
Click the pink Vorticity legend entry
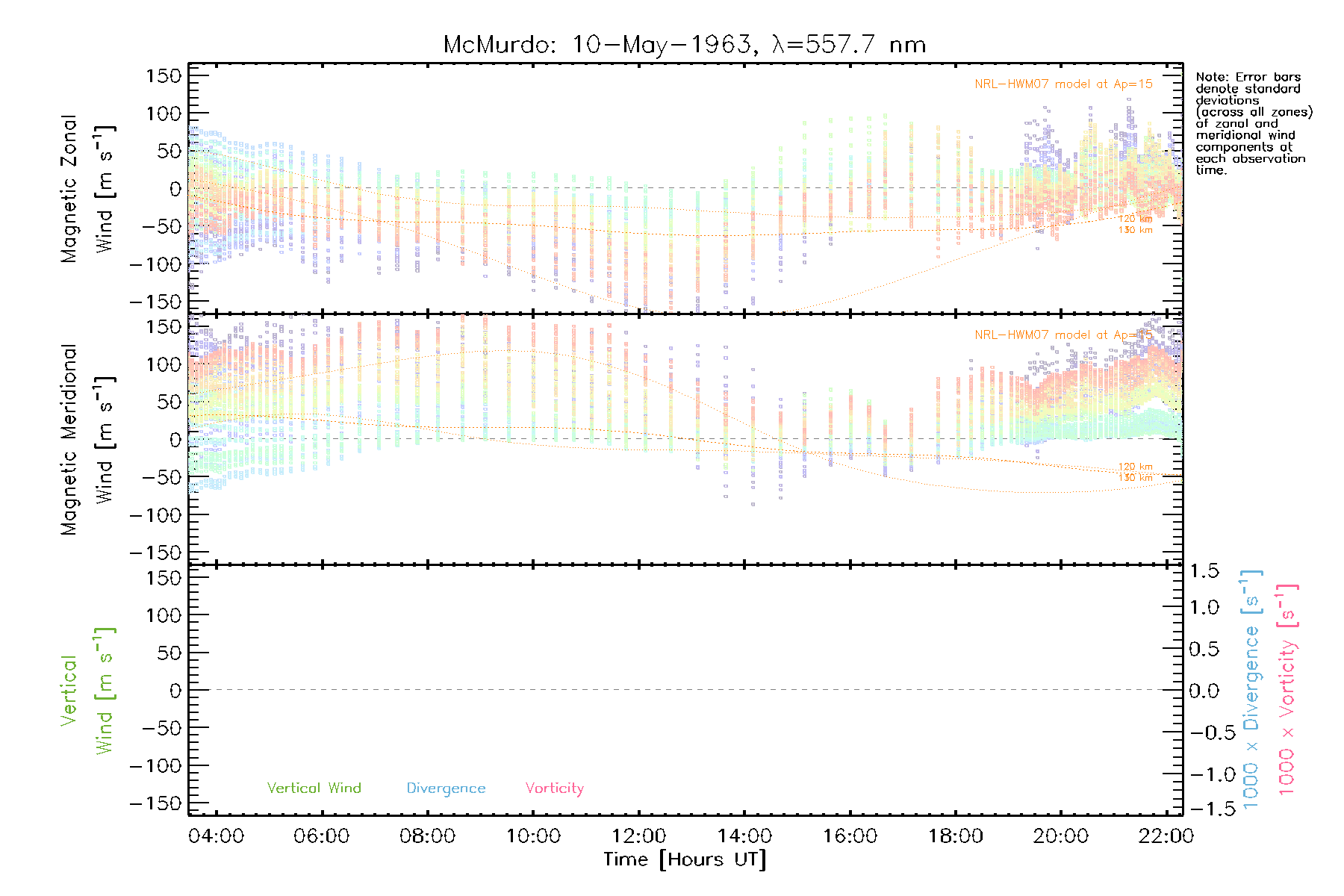554,788
